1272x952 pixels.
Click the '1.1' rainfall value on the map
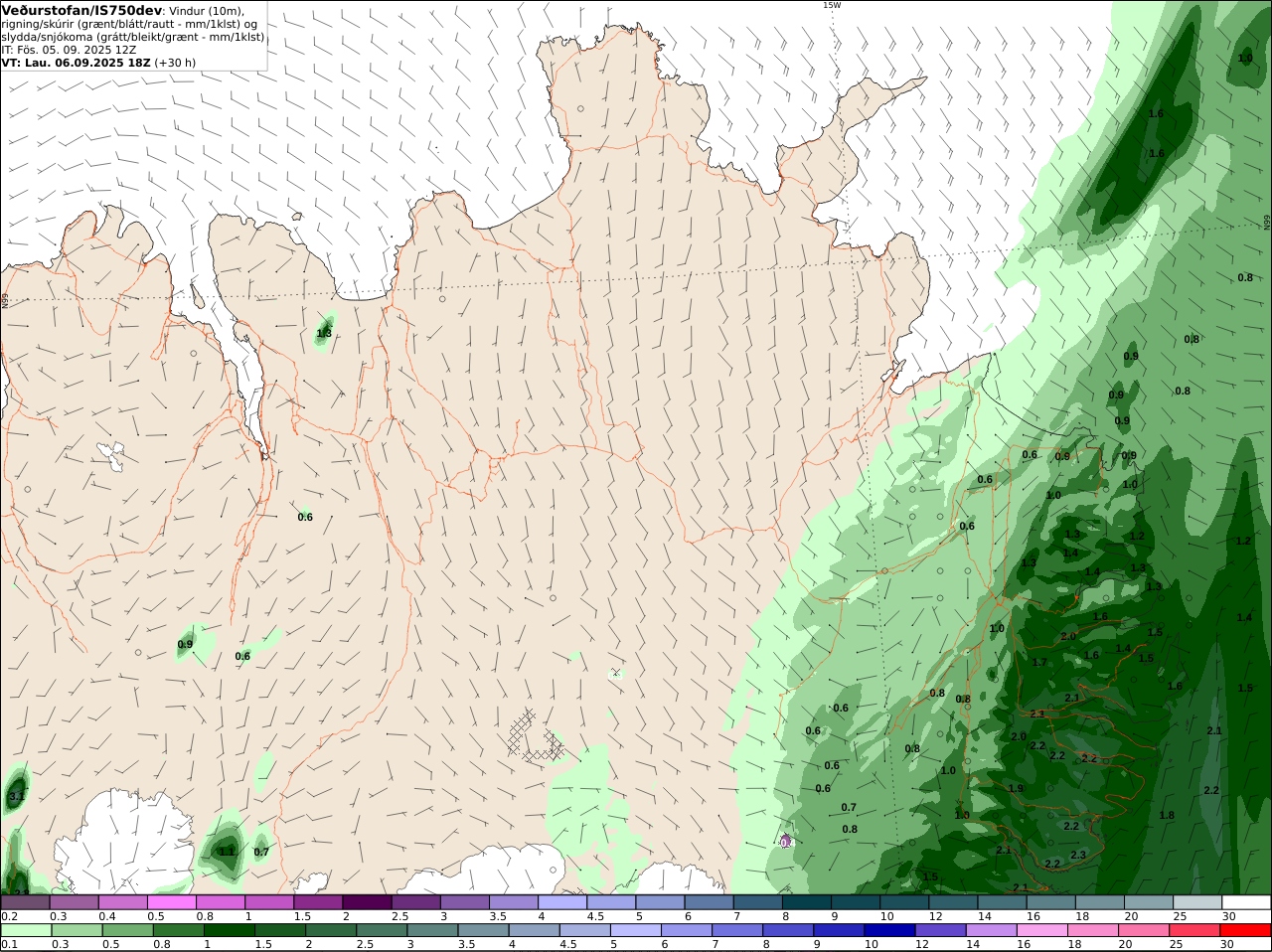coord(228,852)
